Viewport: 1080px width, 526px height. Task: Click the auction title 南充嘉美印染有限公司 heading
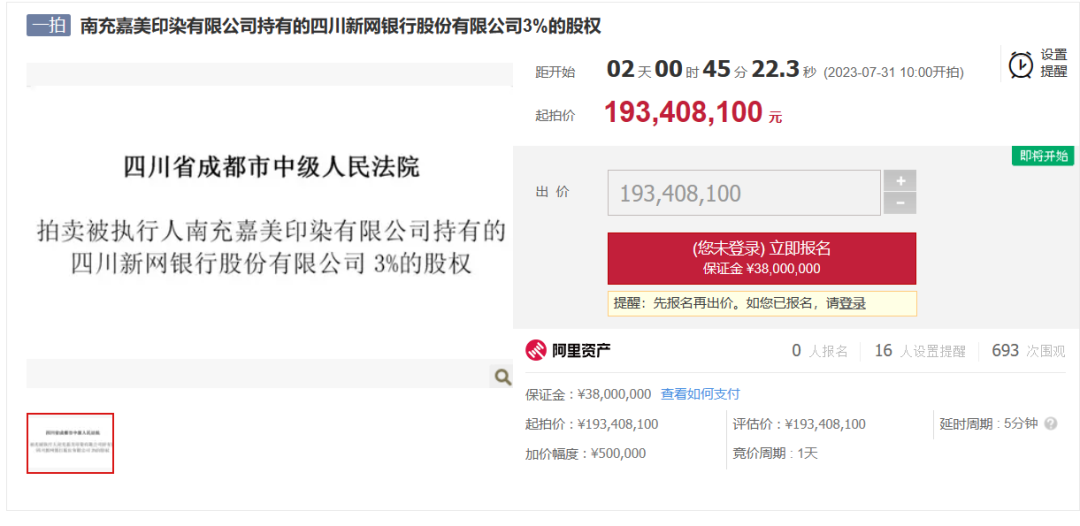coord(341,26)
